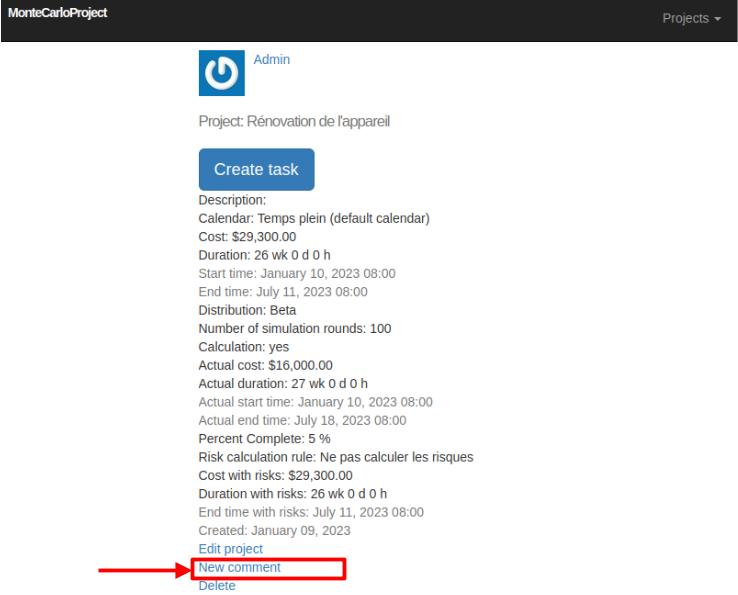Click the Actual cost: $16,000.00 text
This screenshot has width=738, height=595.
[x=265, y=365]
